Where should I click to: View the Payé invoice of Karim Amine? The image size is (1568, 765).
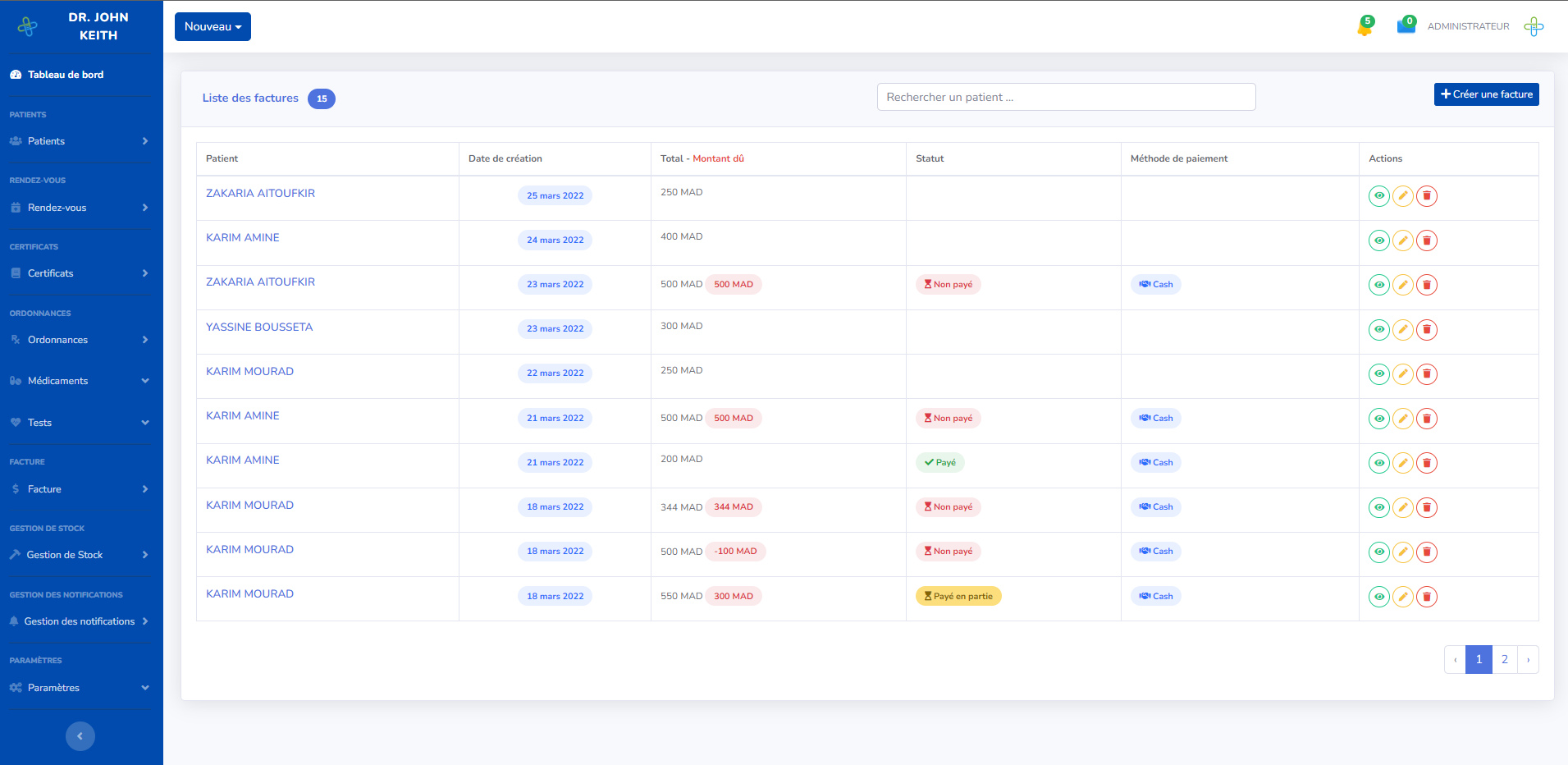pos(1379,463)
